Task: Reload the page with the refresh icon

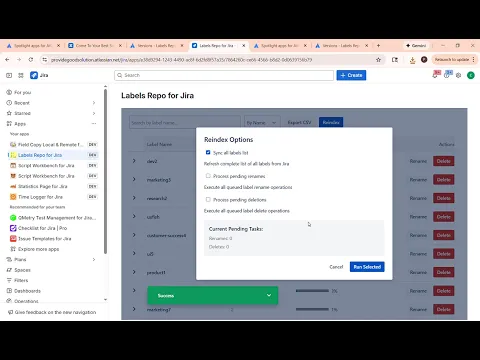Action: [x=31, y=60]
